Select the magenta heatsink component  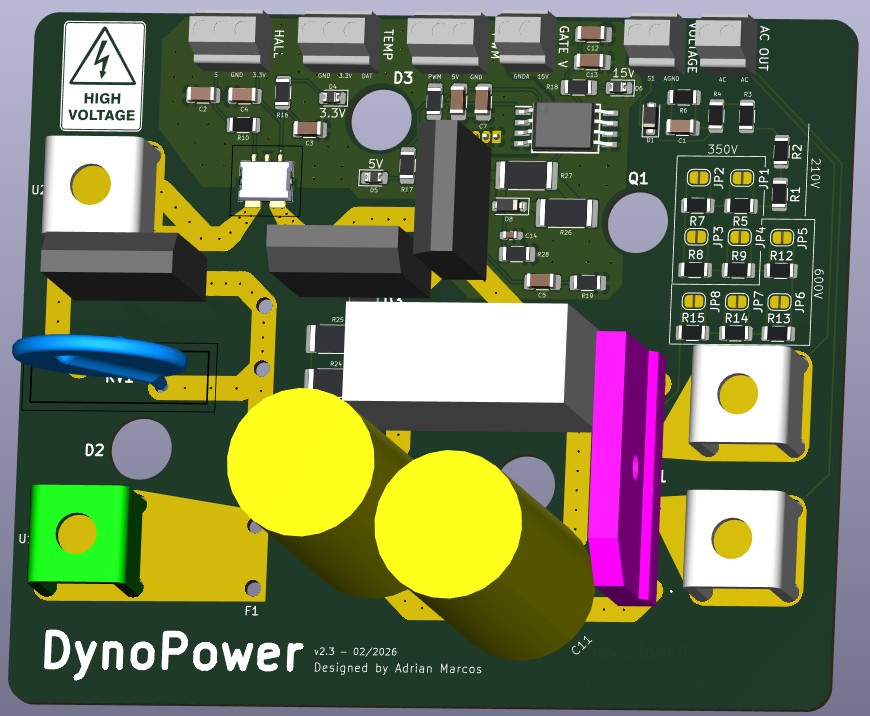pyautogui.click(x=624, y=467)
